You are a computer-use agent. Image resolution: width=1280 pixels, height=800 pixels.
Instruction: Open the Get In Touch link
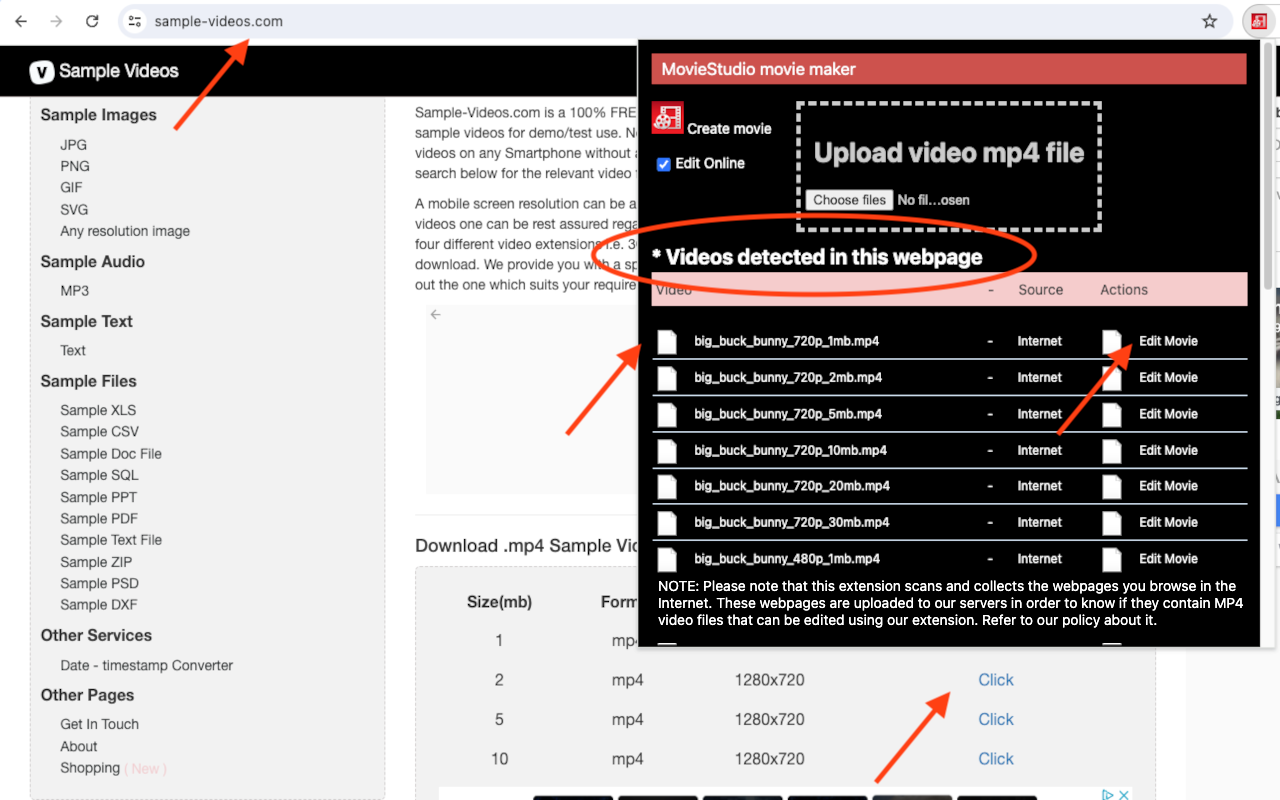[x=99, y=724]
